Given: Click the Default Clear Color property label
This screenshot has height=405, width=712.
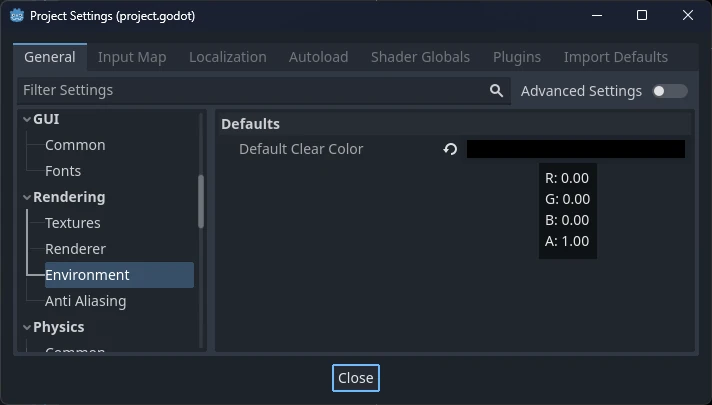Looking at the screenshot, I should click(x=301, y=149).
